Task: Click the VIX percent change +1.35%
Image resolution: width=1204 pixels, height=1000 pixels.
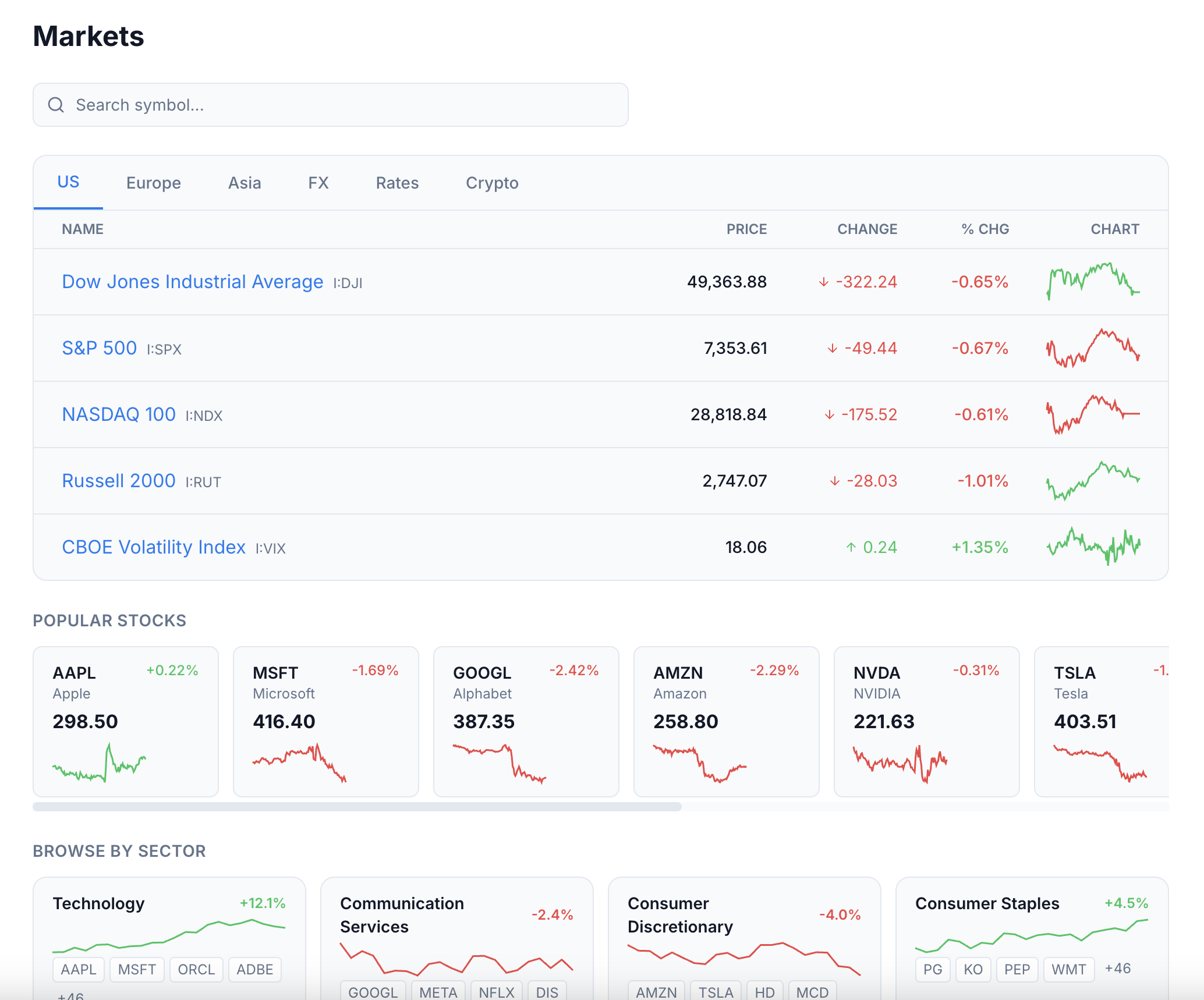Action: [980, 547]
